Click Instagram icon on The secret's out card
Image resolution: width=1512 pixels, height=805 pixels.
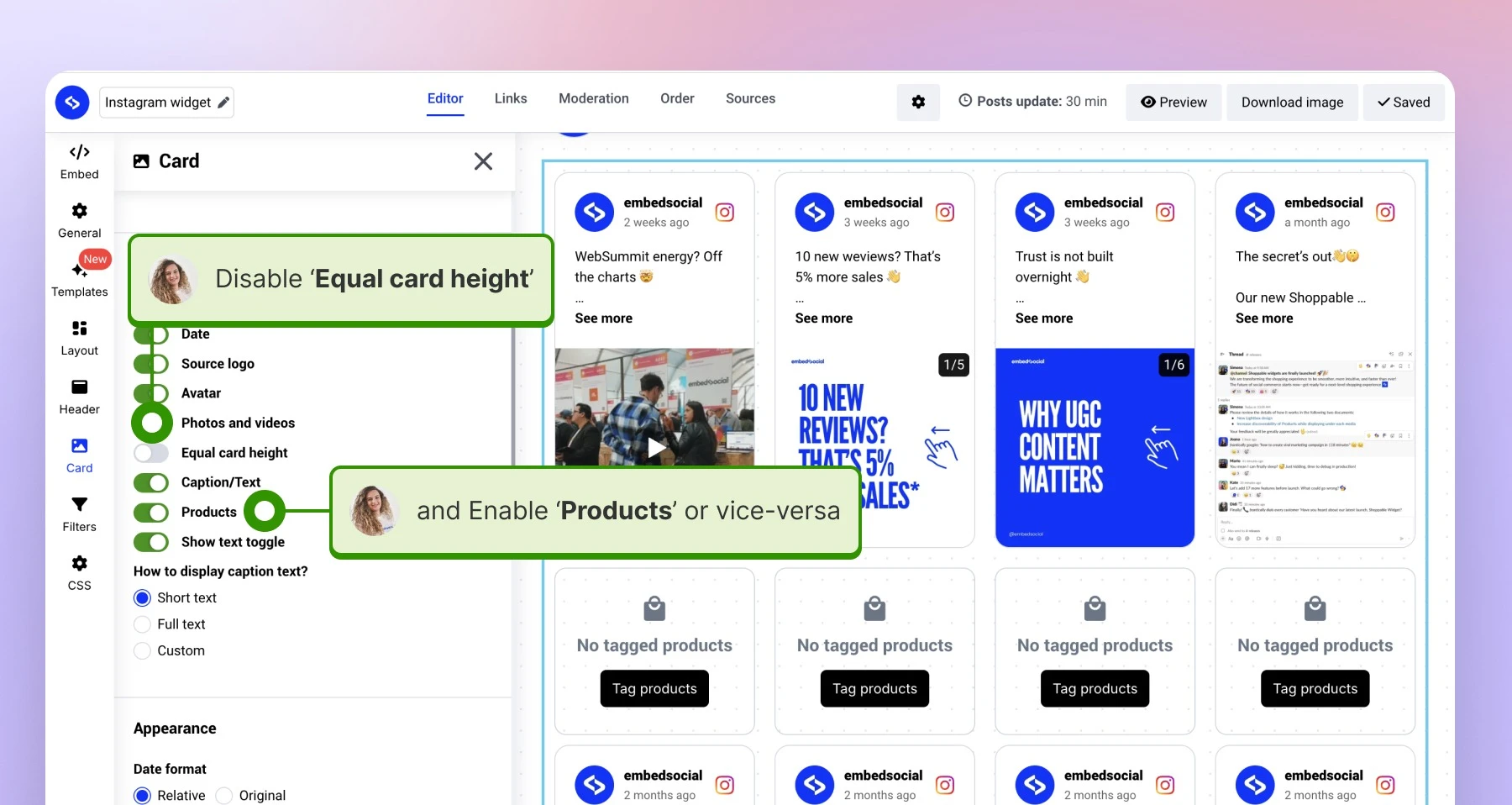1385,213
